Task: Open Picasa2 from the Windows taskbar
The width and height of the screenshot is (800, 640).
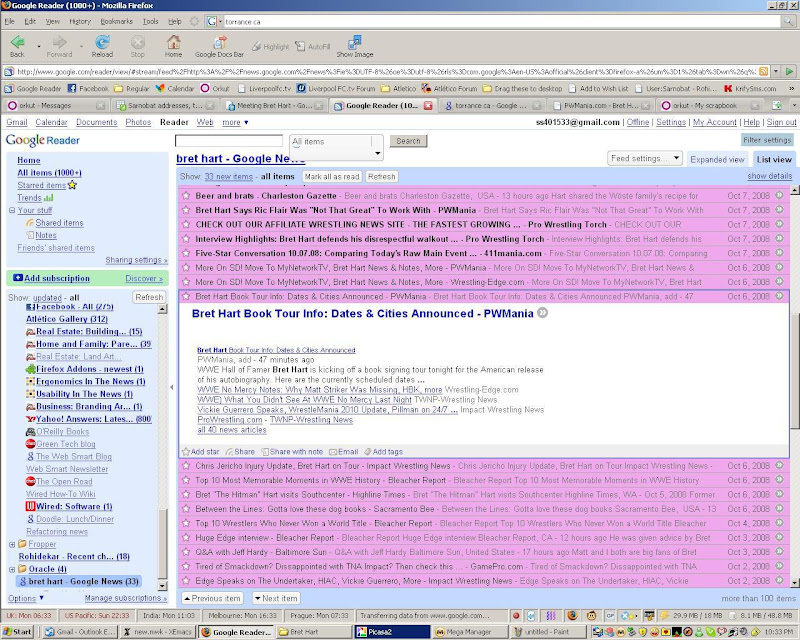Action: [392, 632]
